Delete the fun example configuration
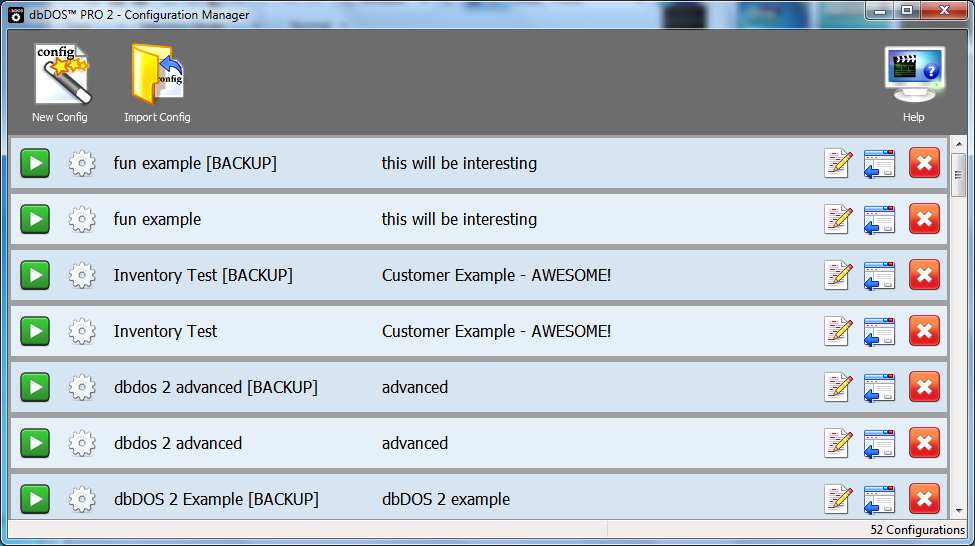 tap(924, 219)
